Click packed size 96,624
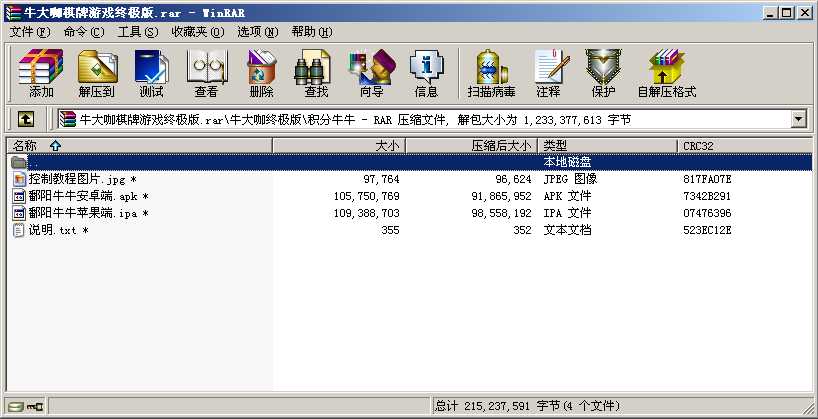 pyautogui.click(x=513, y=179)
